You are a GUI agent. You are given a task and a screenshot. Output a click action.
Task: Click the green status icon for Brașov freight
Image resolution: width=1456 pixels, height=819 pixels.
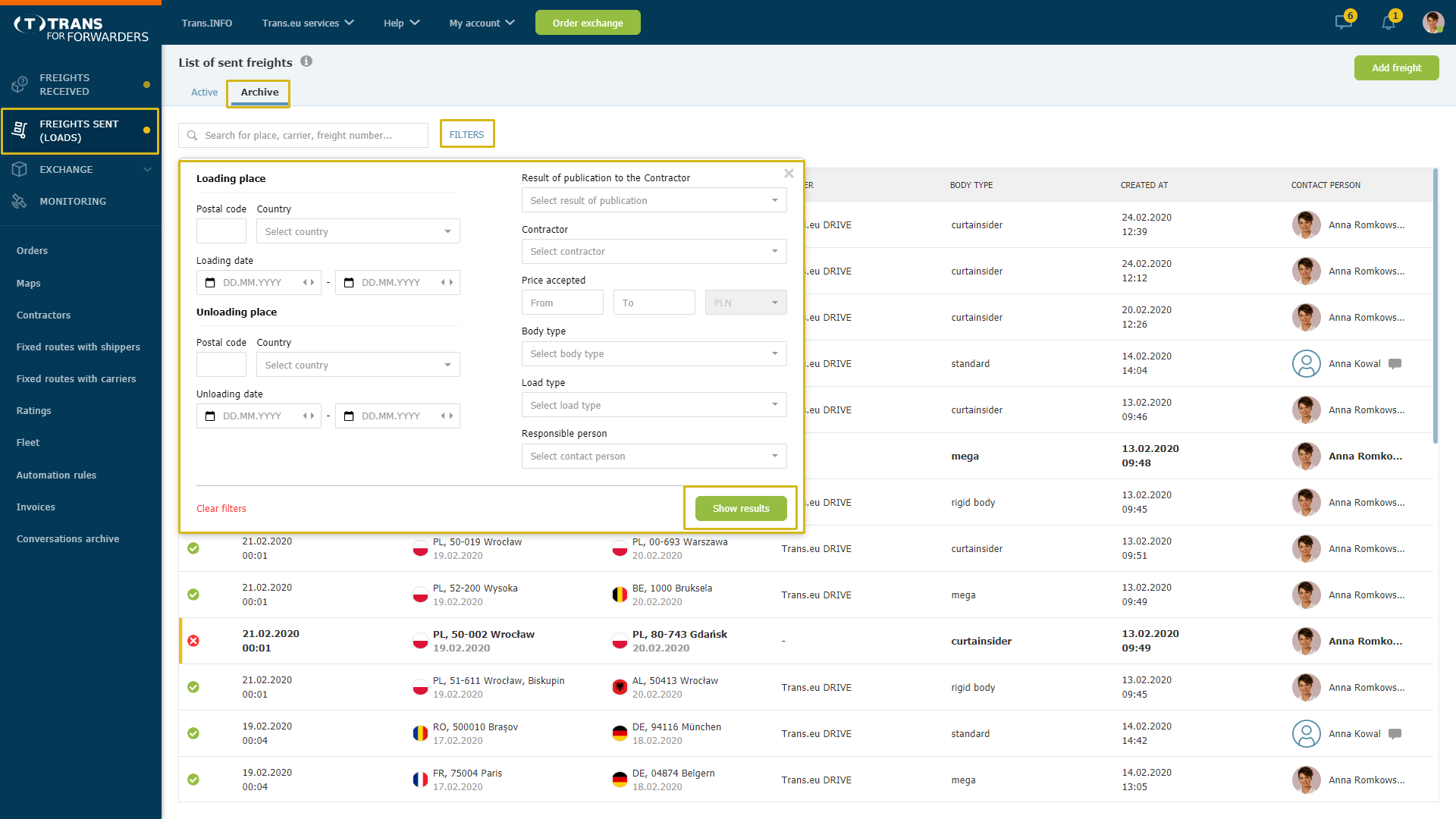(193, 733)
